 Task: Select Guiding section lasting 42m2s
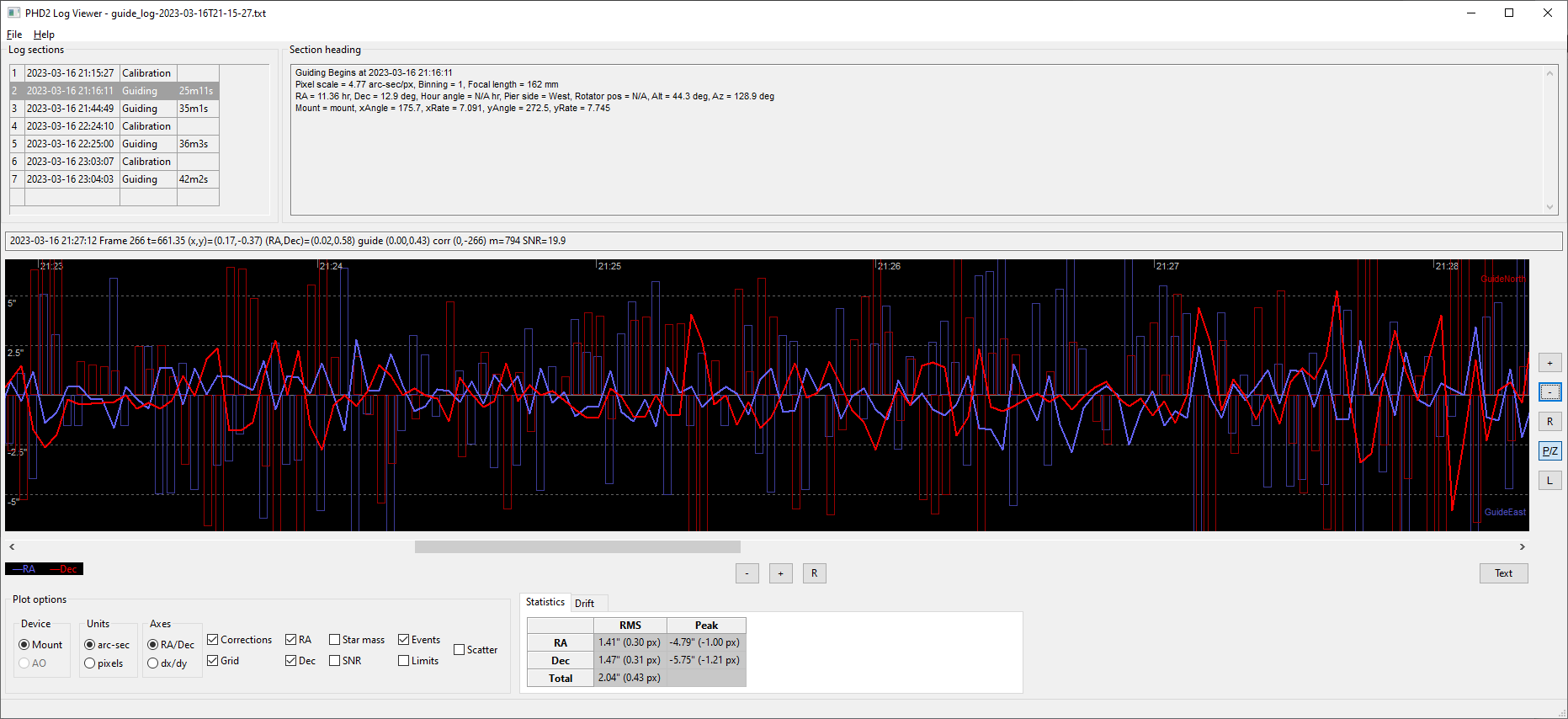click(x=114, y=179)
